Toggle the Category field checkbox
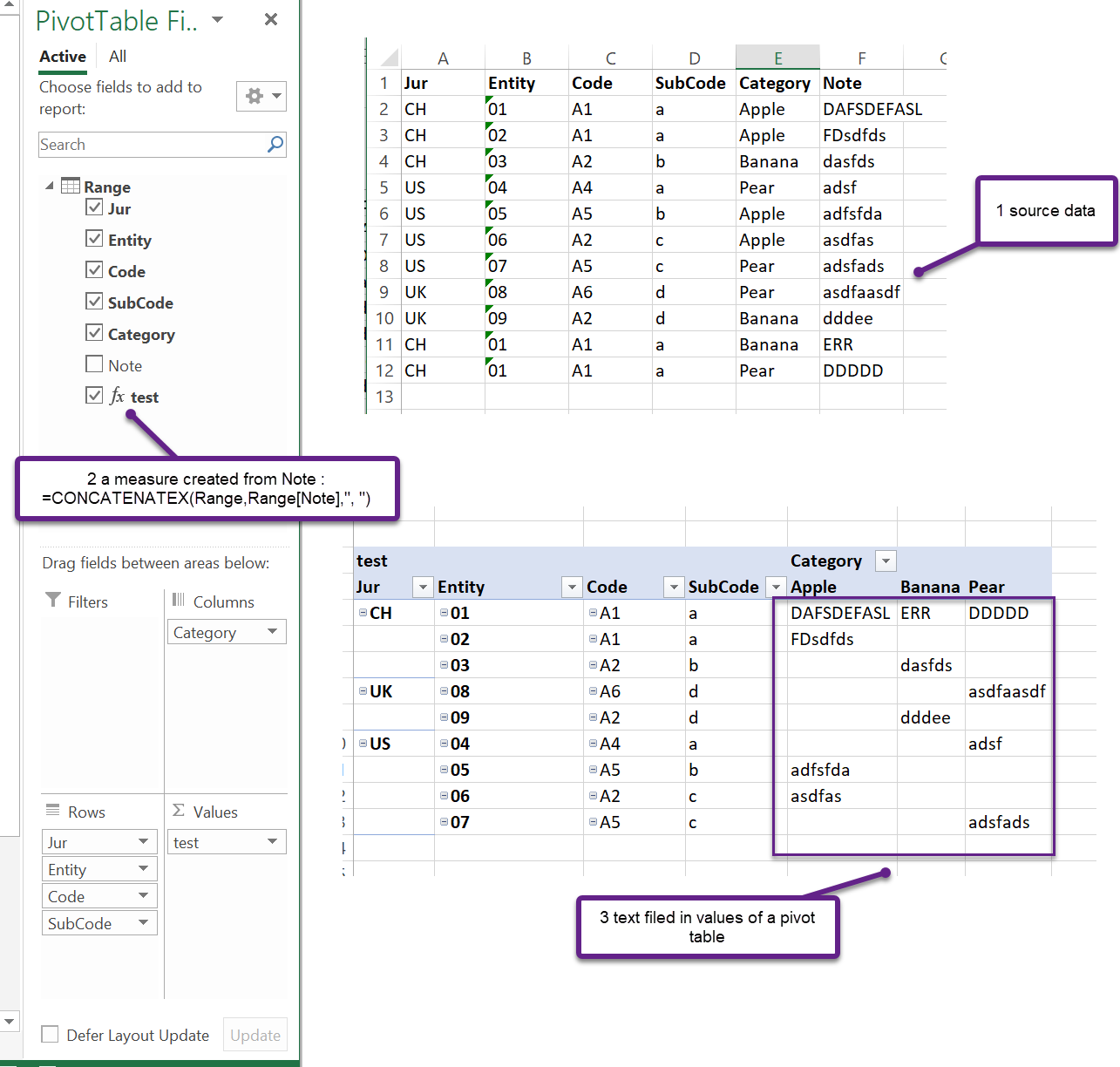This screenshot has width=1120, height=1067. [x=94, y=332]
